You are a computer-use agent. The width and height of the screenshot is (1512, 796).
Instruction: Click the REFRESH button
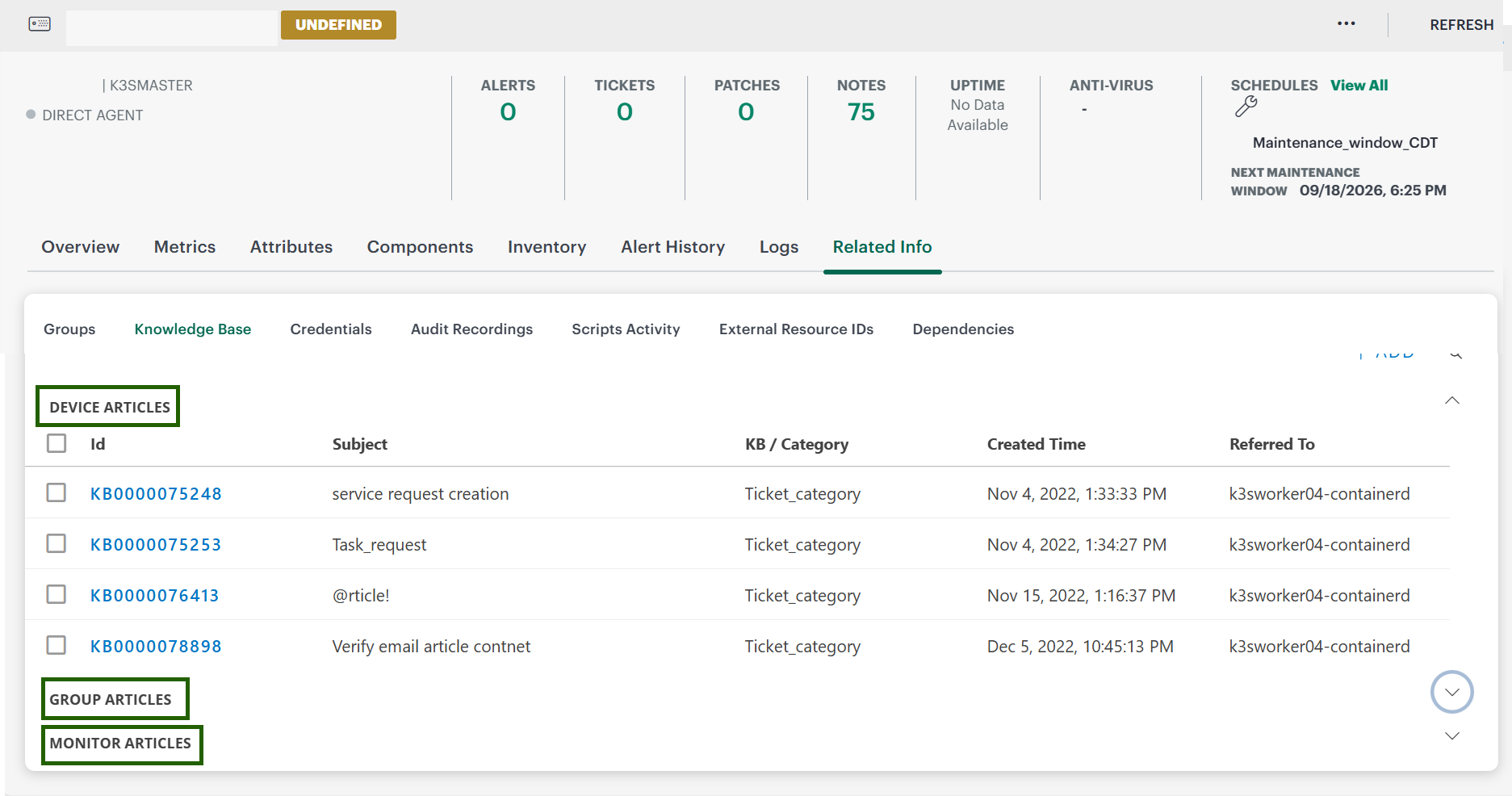[x=1461, y=25]
